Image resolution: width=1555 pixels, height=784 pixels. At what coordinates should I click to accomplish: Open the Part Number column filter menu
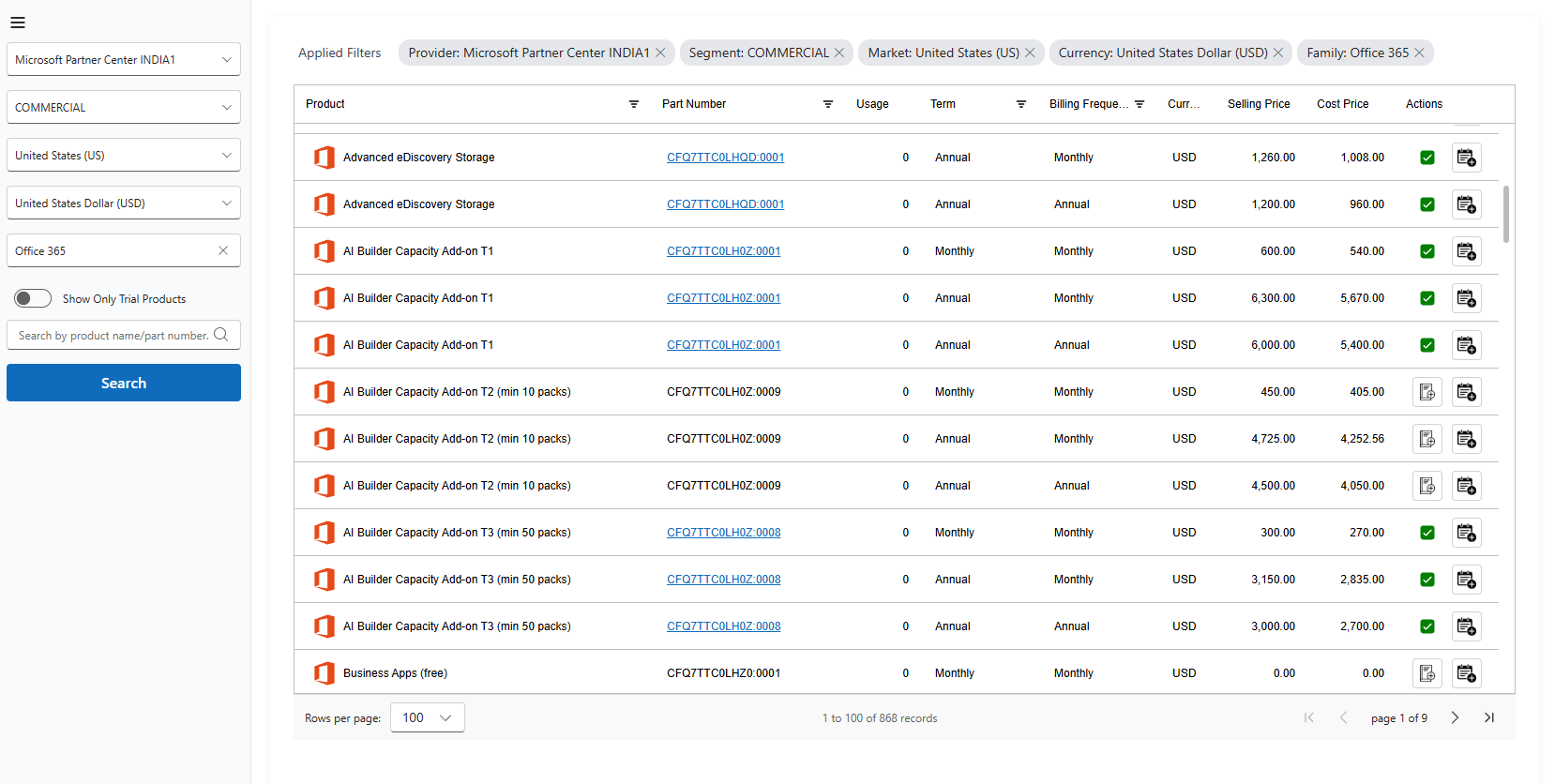(x=828, y=104)
